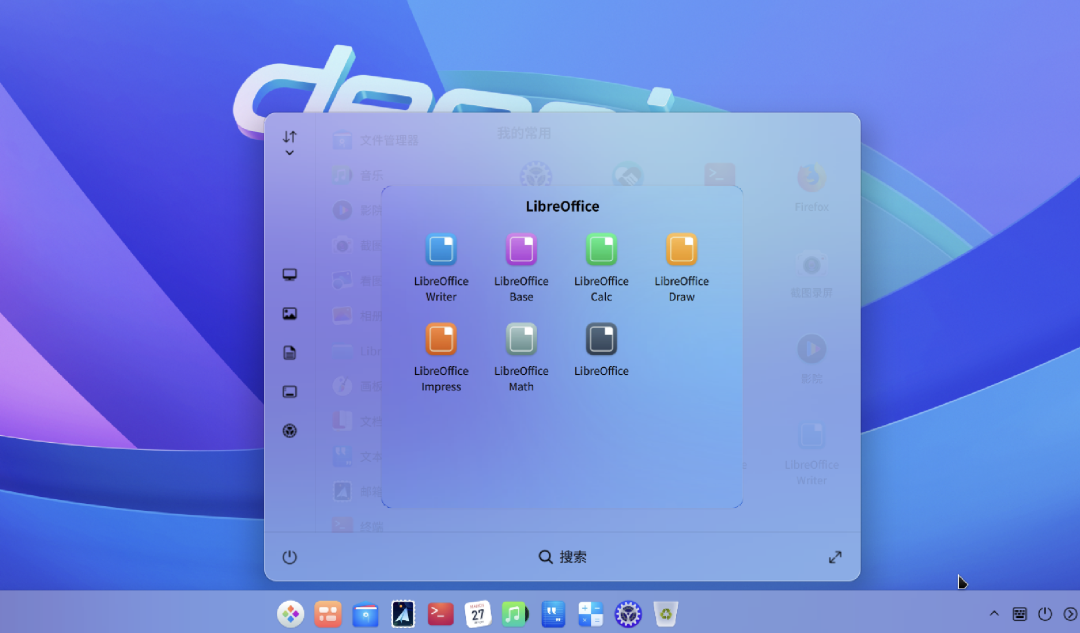
Task: Toggle the internet category globe filter
Action: (x=289, y=430)
